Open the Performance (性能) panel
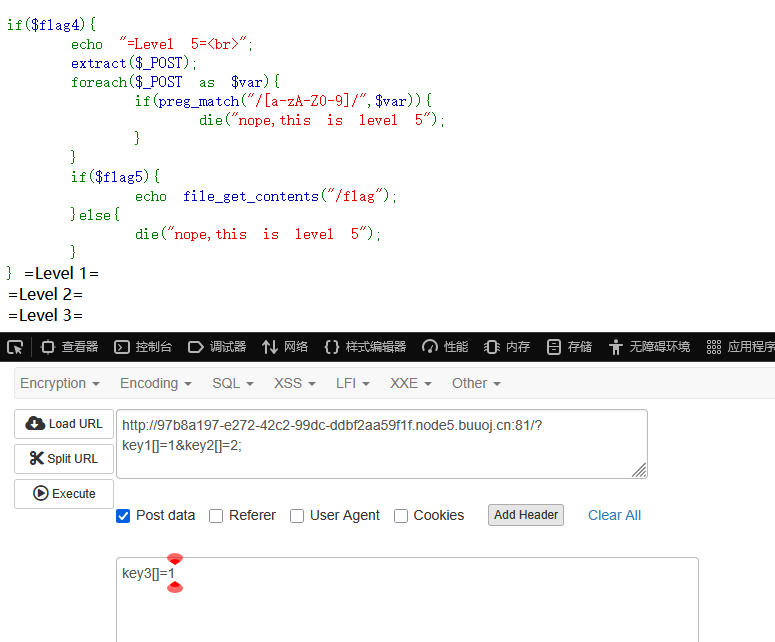The image size is (775, 642). click(x=445, y=347)
